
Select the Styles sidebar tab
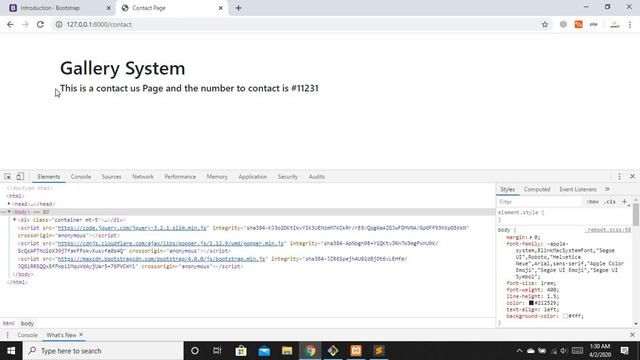click(507, 189)
